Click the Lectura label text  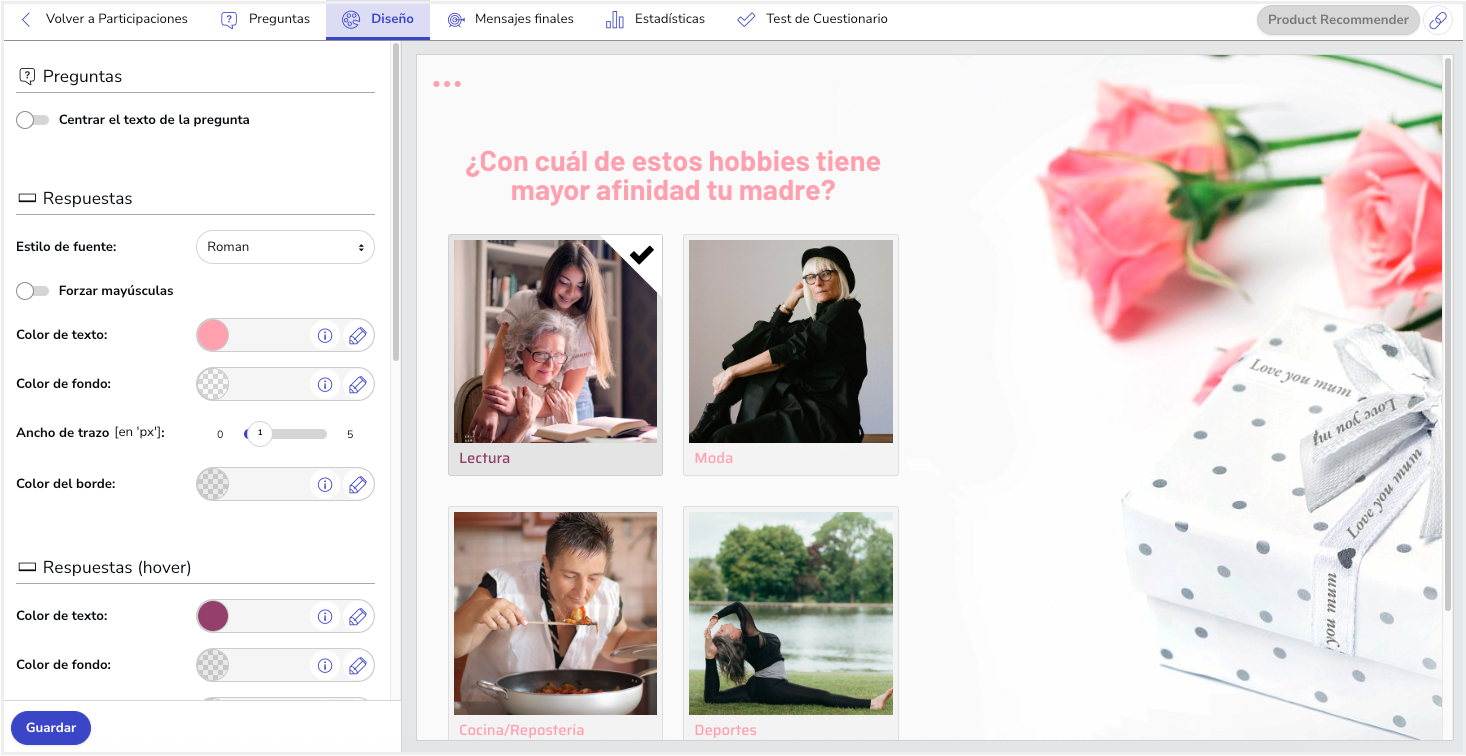click(x=484, y=459)
